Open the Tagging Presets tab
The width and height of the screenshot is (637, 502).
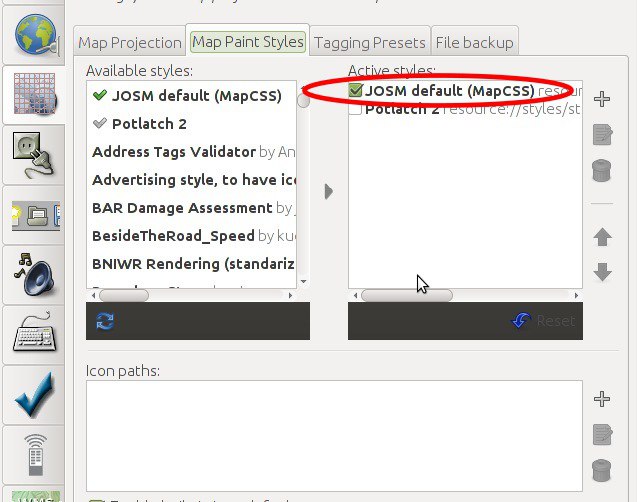370,43
